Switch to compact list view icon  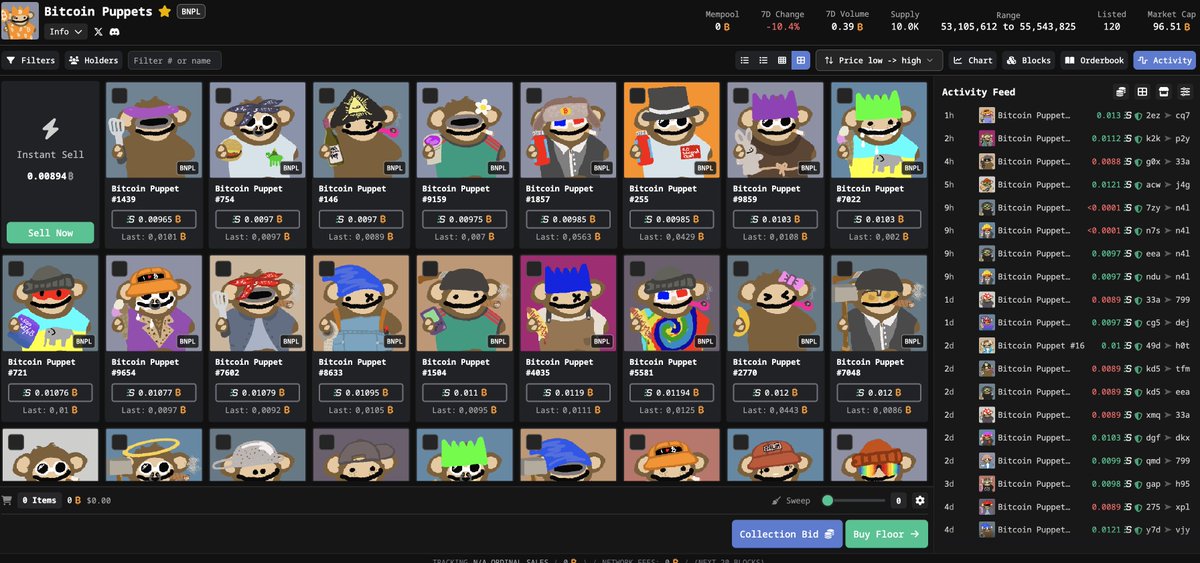click(x=744, y=60)
